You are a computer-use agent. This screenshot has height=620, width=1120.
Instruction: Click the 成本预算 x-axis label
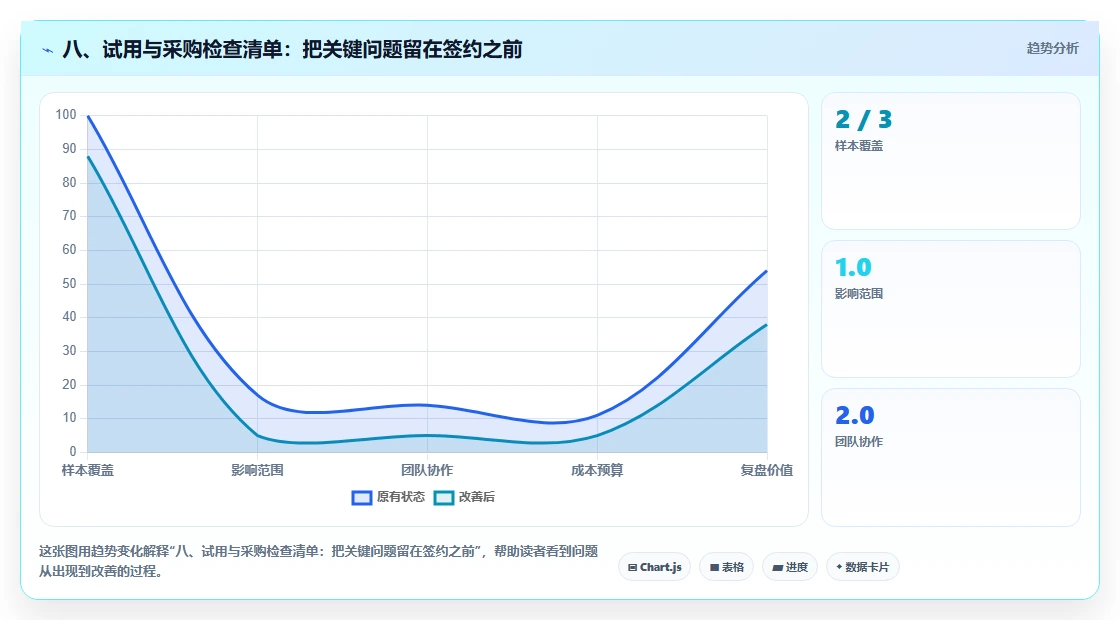coord(597,470)
